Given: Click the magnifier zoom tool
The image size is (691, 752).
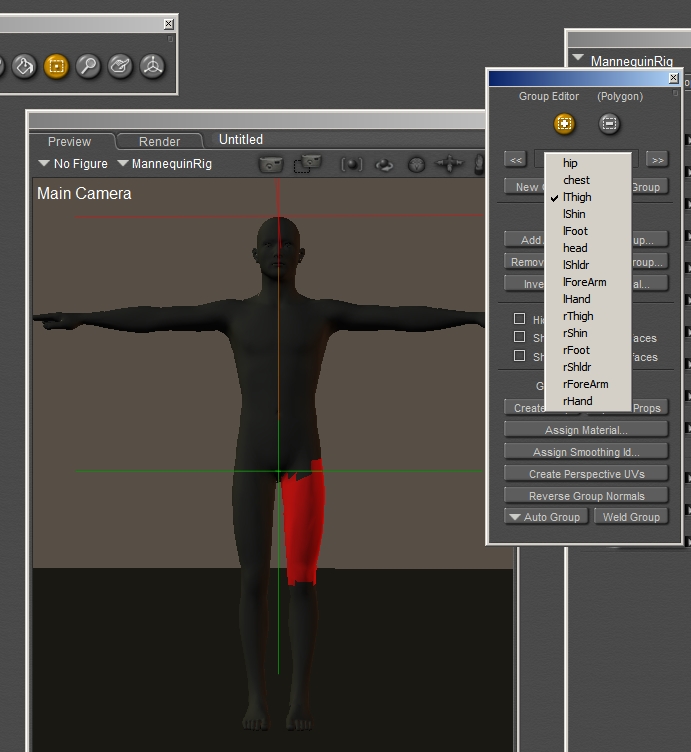Looking at the screenshot, I should (88, 67).
